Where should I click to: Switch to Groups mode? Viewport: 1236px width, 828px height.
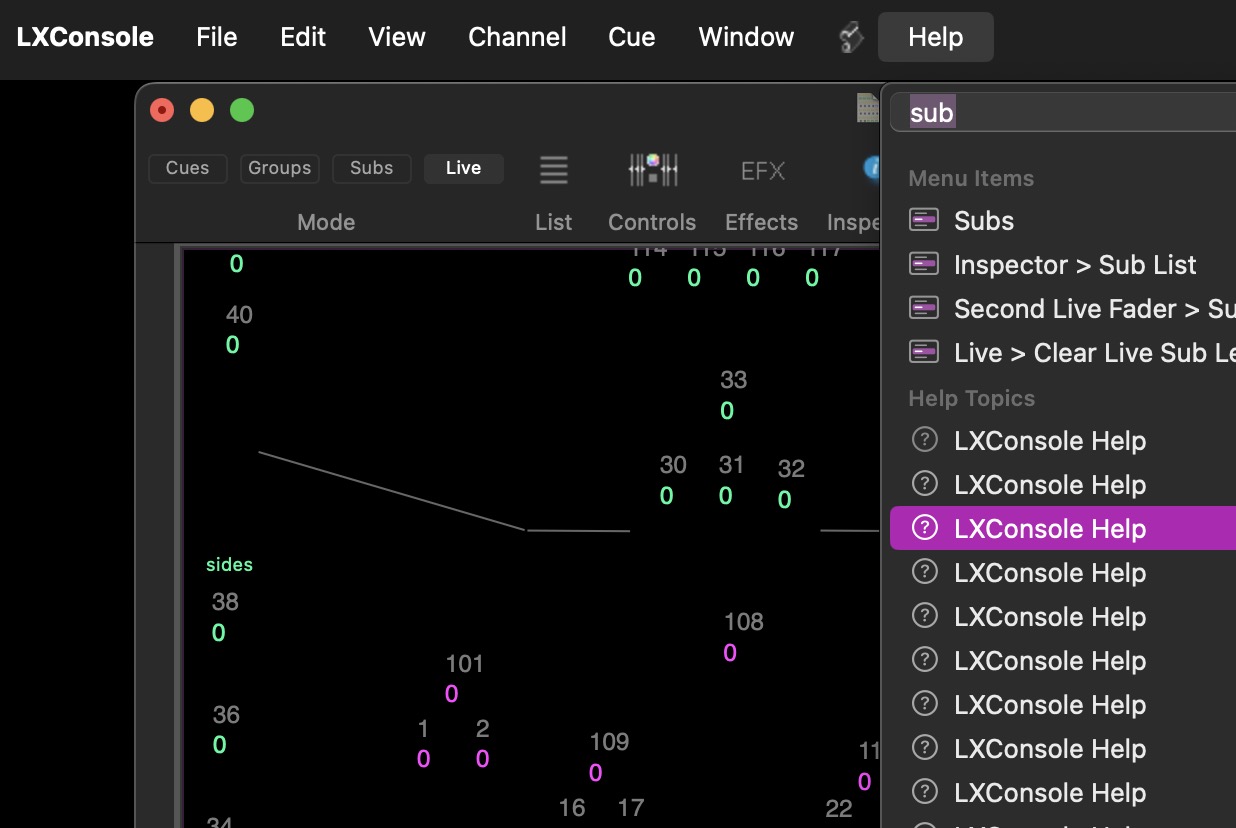tap(279, 168)
